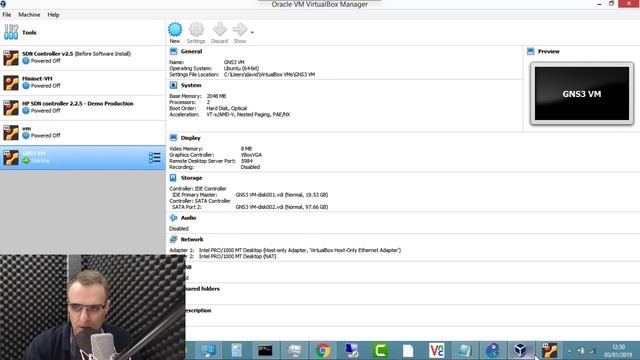The height and width of the screenshot is (360, 640).
Task: Open Settings from the toolbar
Action: (x=196, y=33)
